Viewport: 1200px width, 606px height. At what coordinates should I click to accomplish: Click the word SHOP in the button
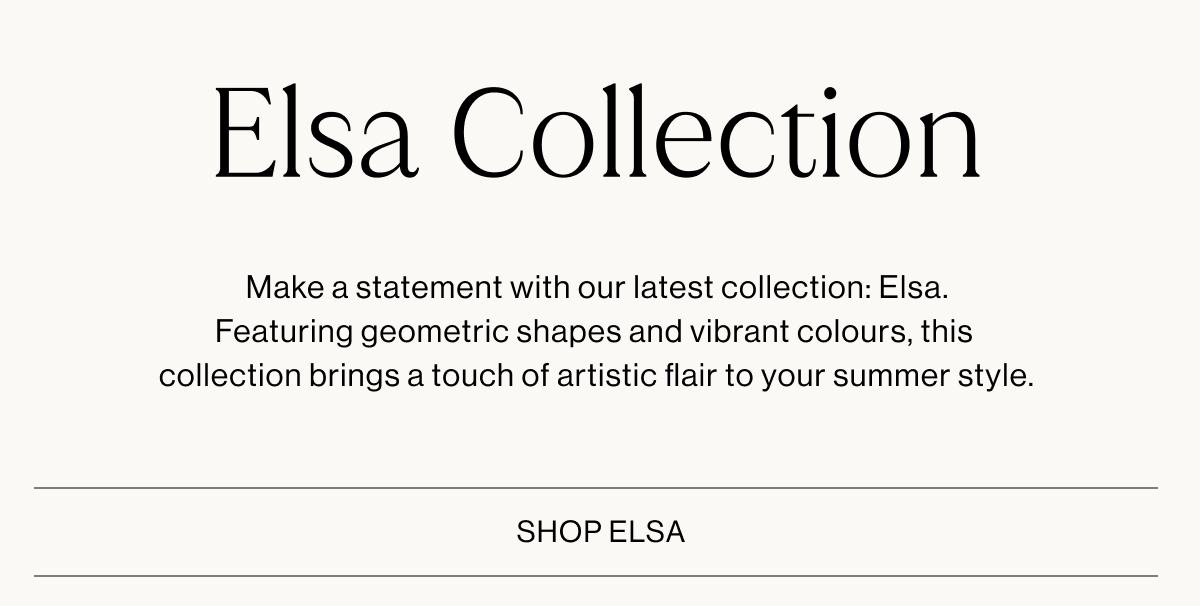pyautogui.click(x=559, y=532)
